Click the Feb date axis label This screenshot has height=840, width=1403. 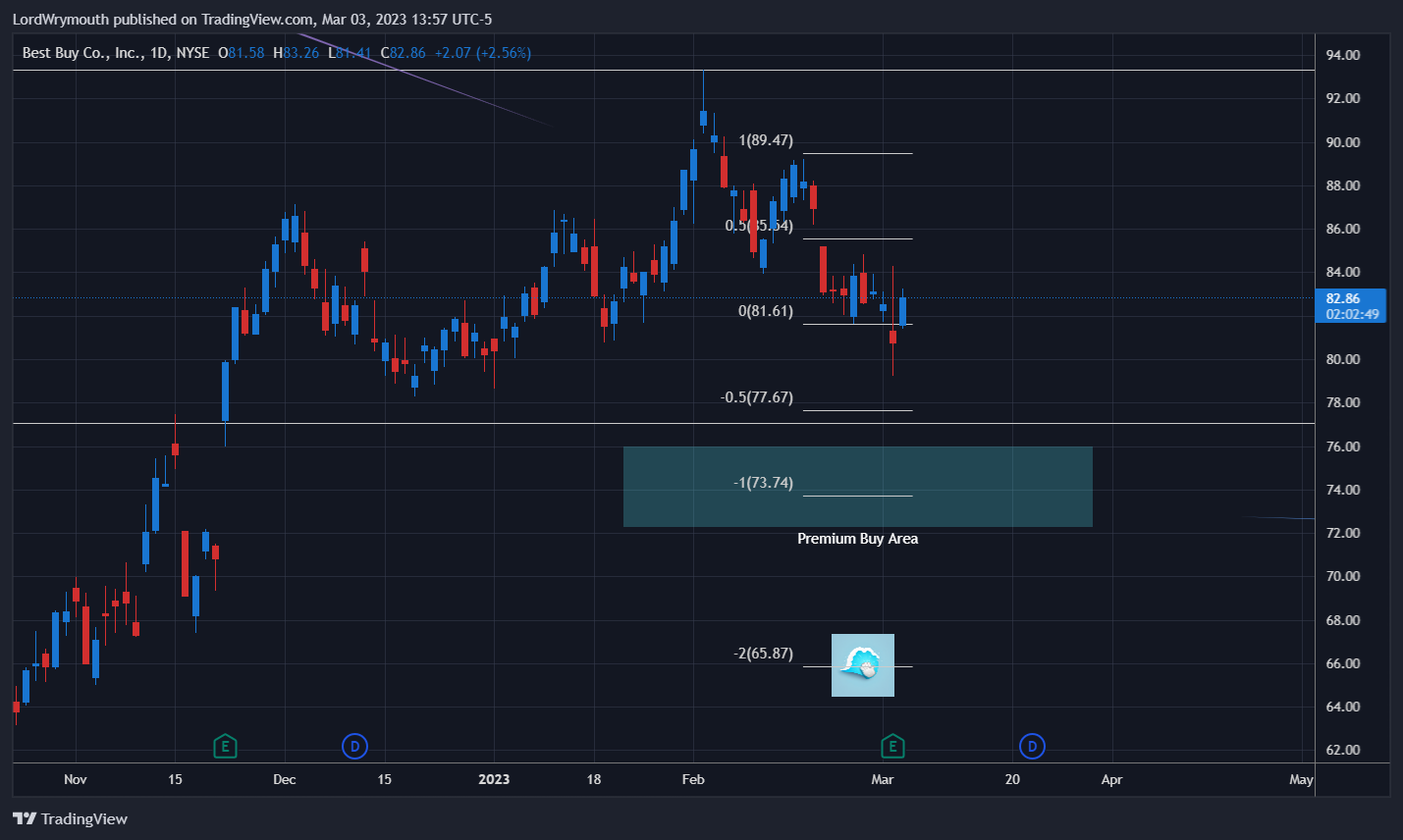(x=693, y=779)
